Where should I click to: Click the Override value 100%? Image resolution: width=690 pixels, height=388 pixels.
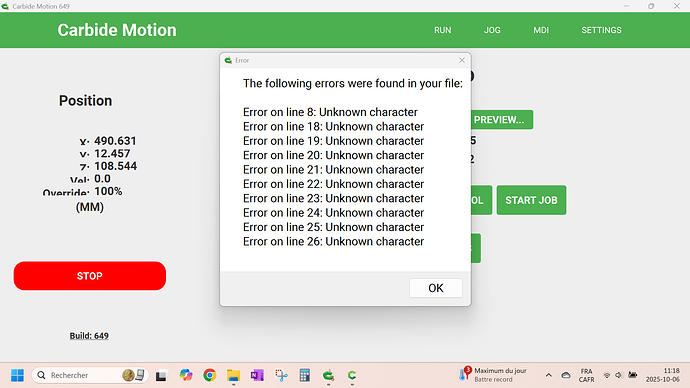(108, 191)
